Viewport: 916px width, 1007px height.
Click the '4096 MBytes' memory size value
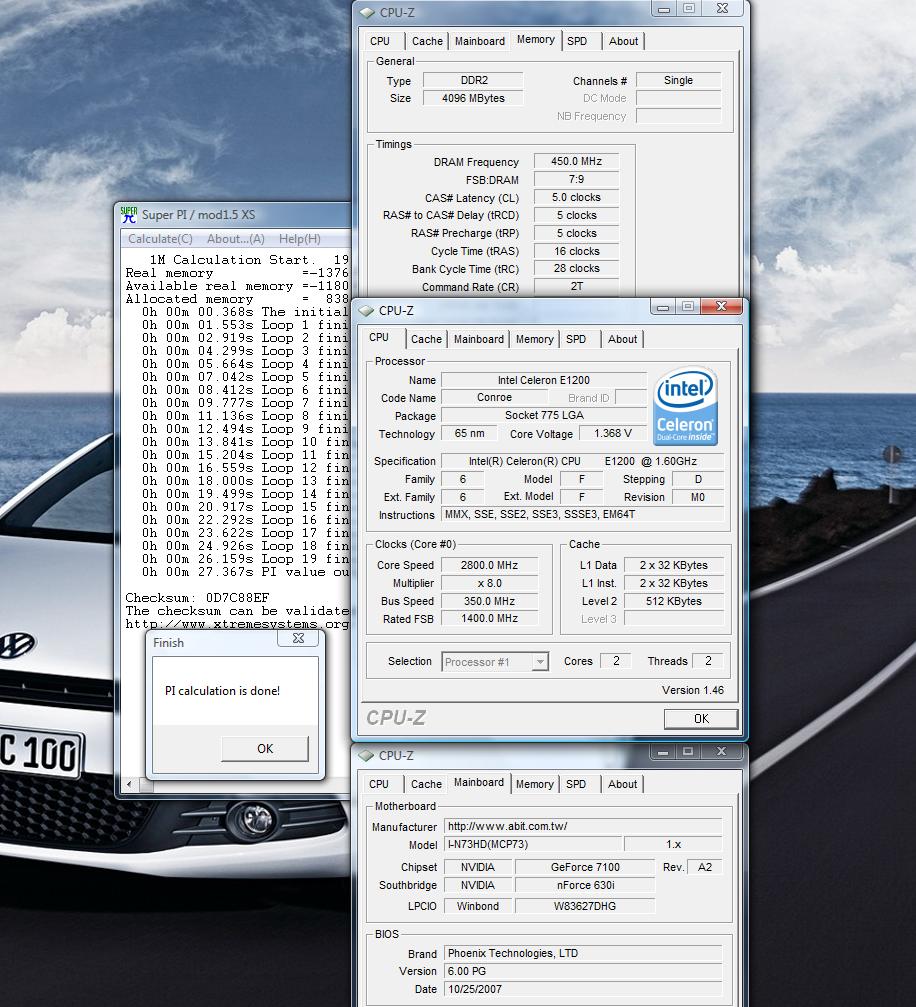point(473,98)
